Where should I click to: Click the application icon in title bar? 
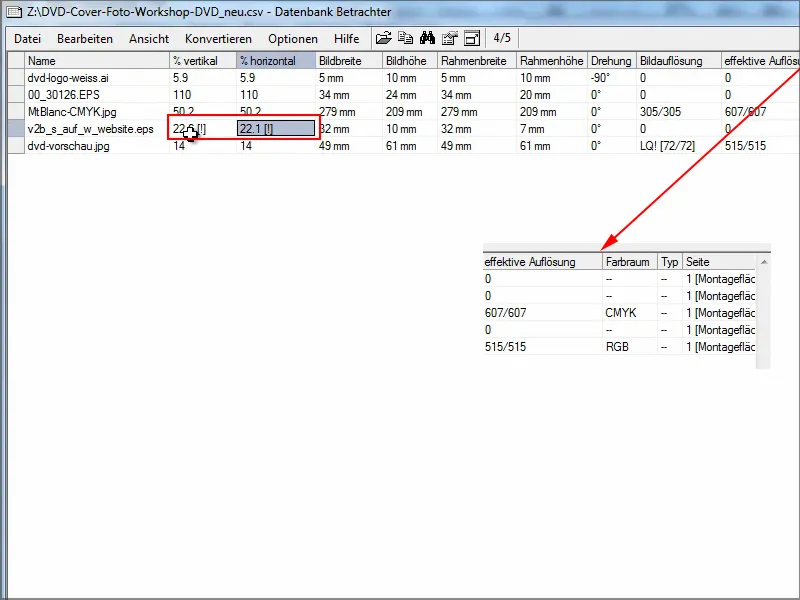point(14,12)
